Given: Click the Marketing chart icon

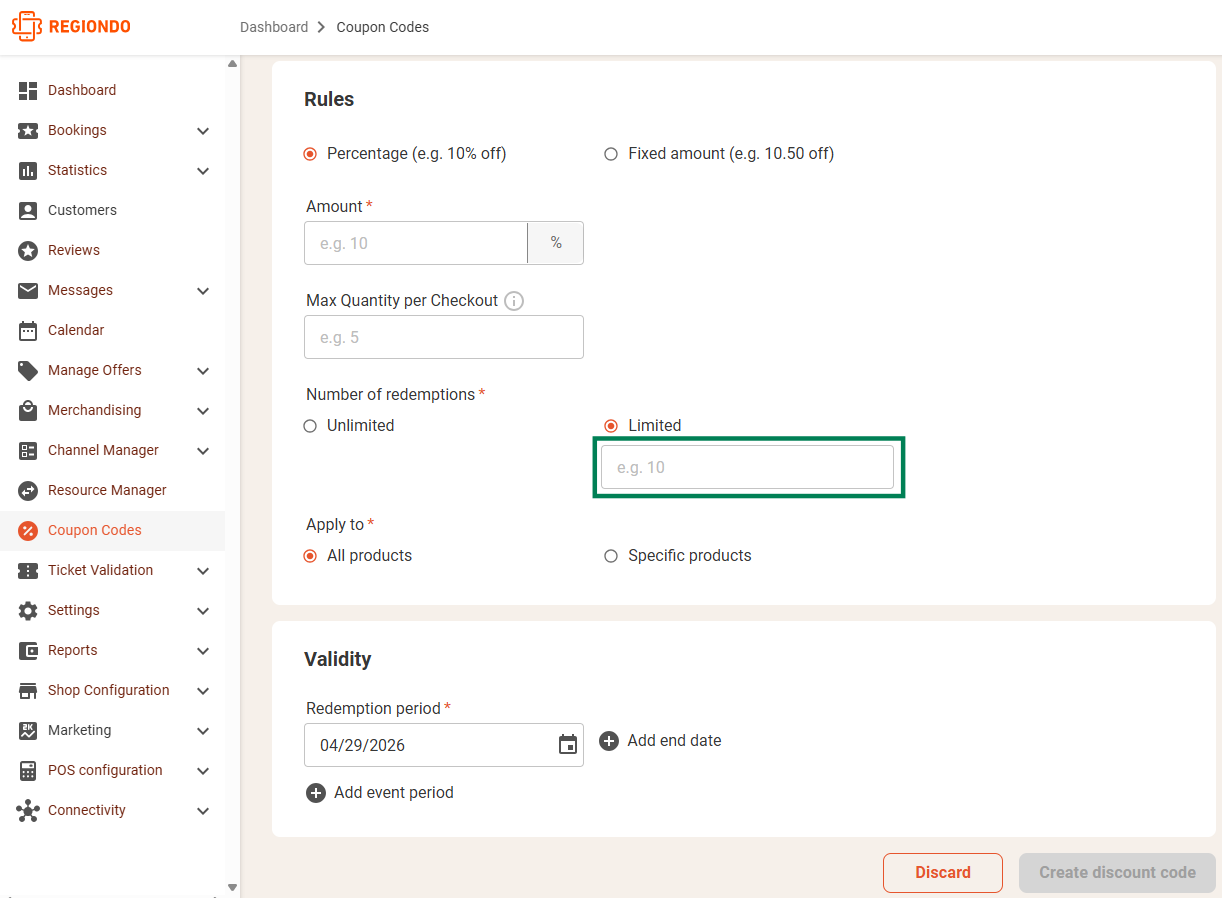Looking at the screenshot, I should (28, 730).
